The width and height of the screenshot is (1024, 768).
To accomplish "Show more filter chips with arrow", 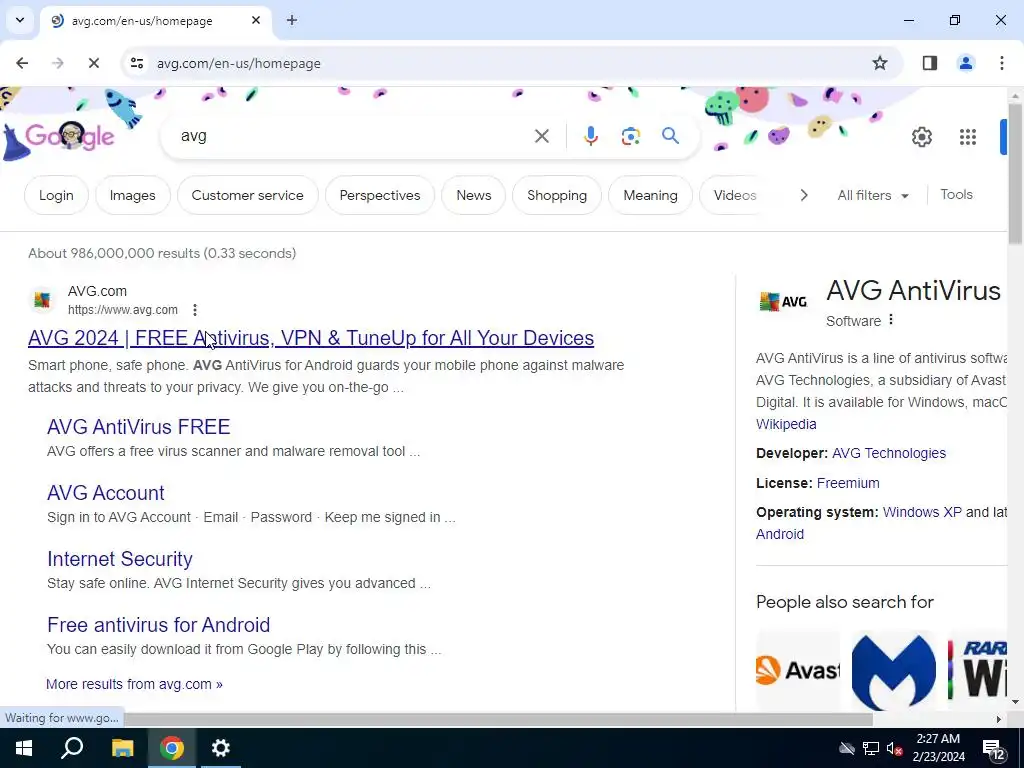I will 804,195.
